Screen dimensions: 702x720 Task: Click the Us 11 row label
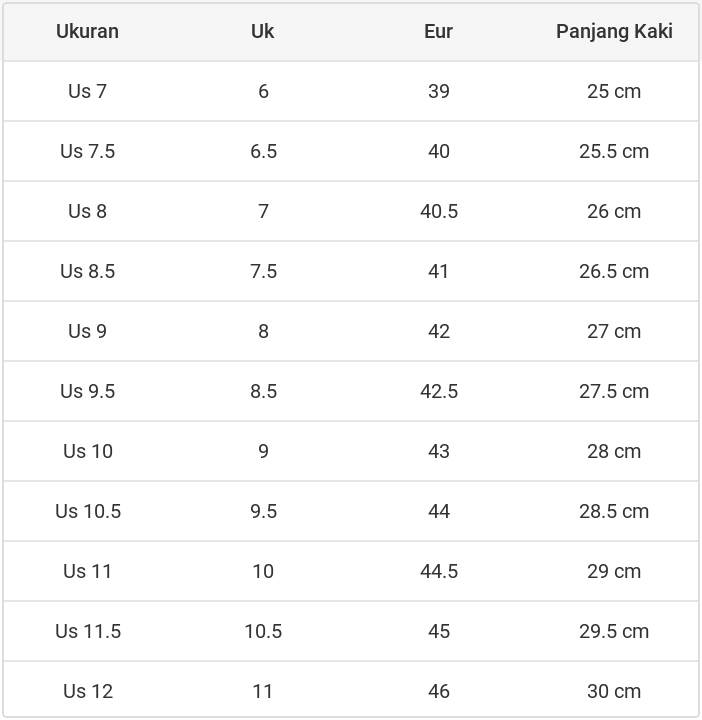(87, 571)
